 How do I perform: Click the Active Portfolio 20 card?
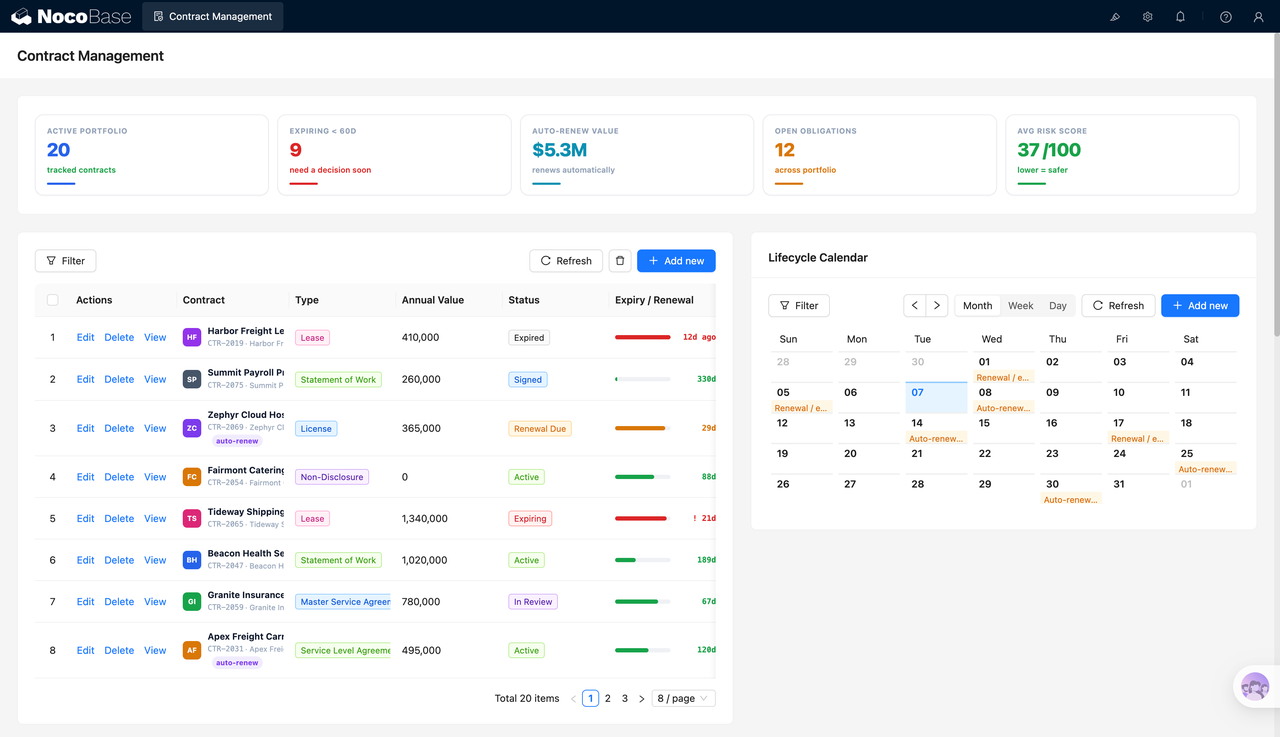pos(152,155)
